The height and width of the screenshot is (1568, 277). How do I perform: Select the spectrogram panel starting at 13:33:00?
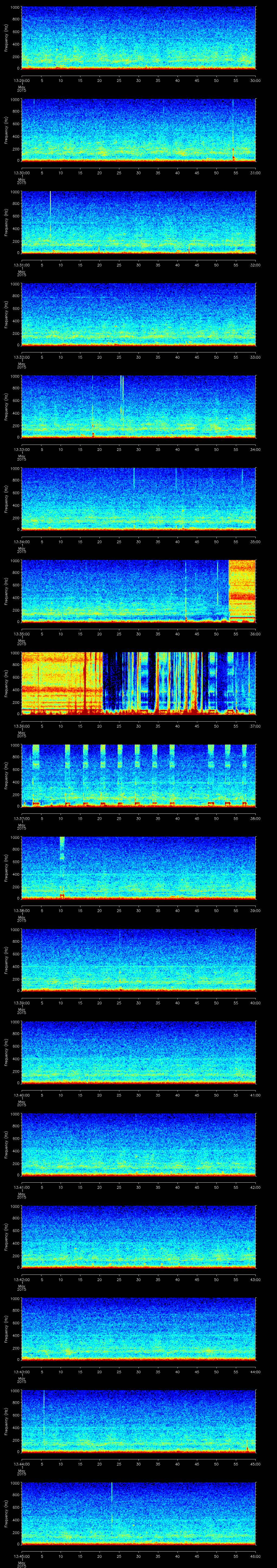coord(138,407)
